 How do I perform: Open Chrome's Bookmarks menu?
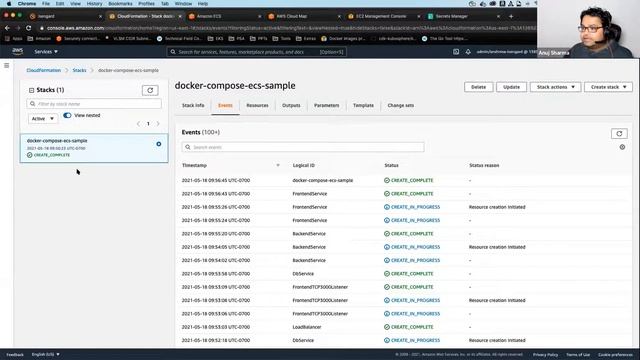tap(120, 4)
